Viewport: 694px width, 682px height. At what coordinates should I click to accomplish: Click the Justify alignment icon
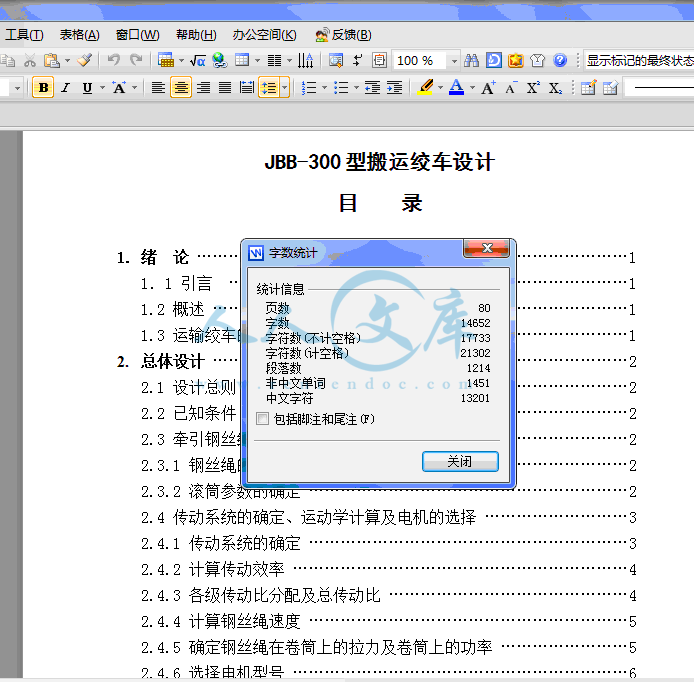[225, 88]
